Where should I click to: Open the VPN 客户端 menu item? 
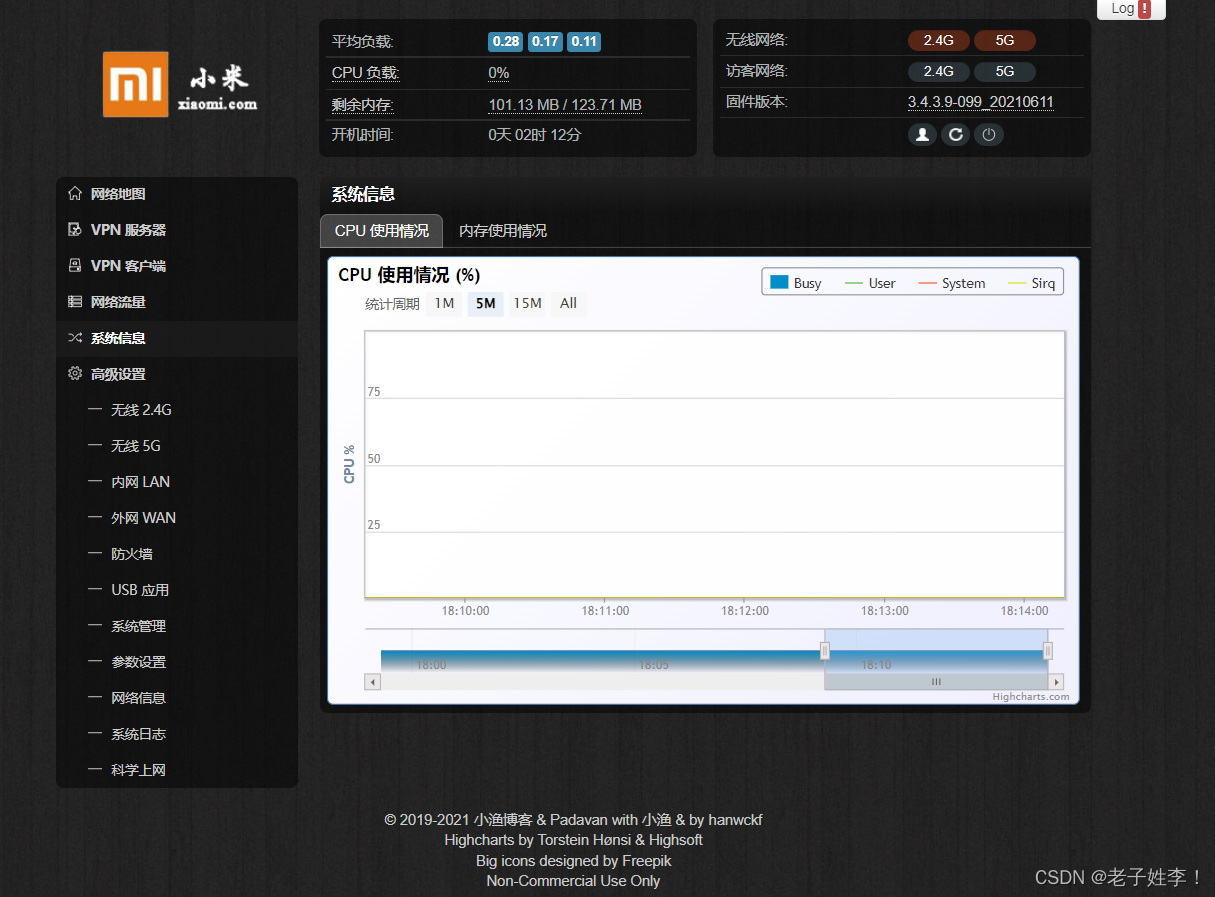coord(177,266)
